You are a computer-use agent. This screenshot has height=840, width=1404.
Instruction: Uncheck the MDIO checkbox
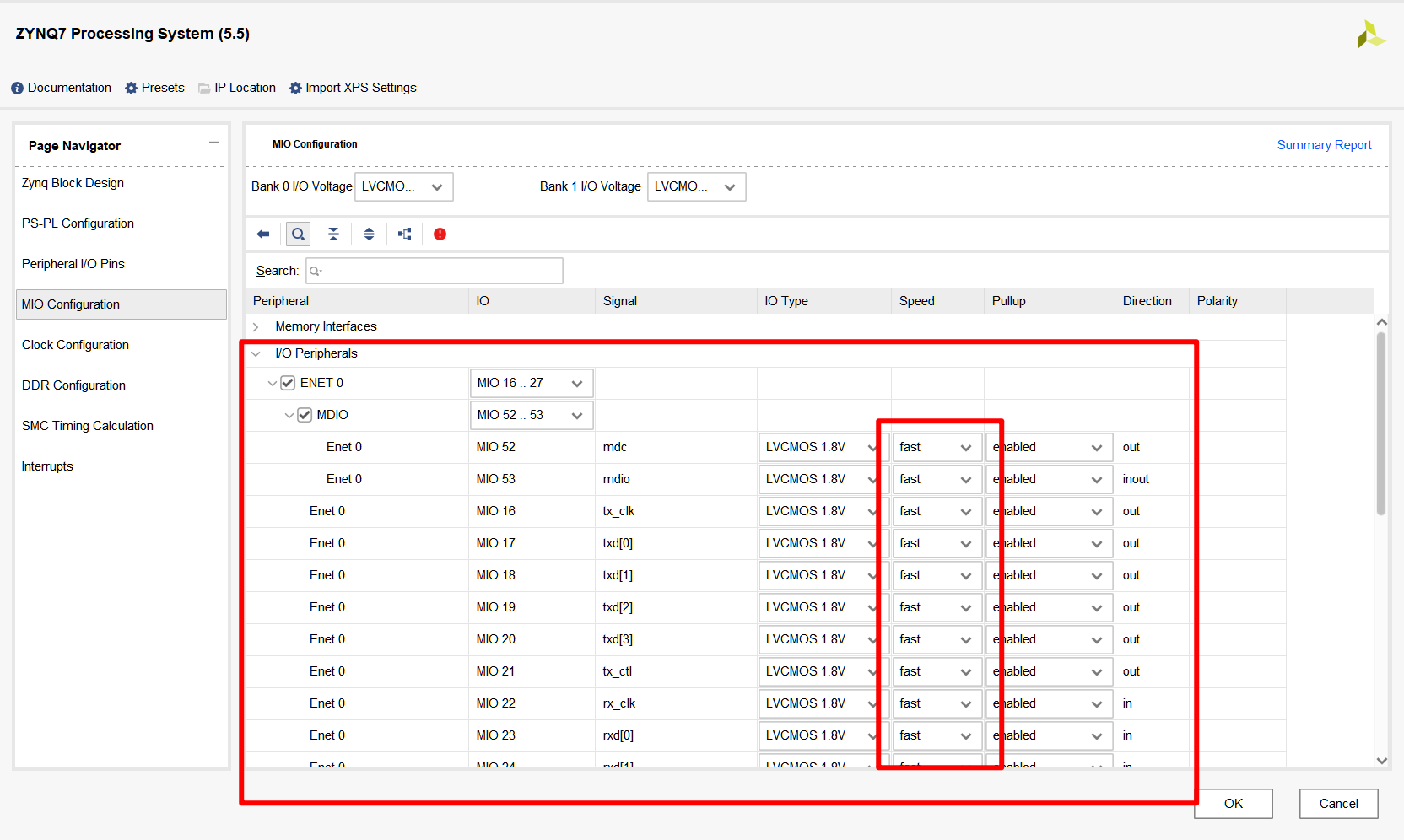pyautogui.click(x=305, y=415)
